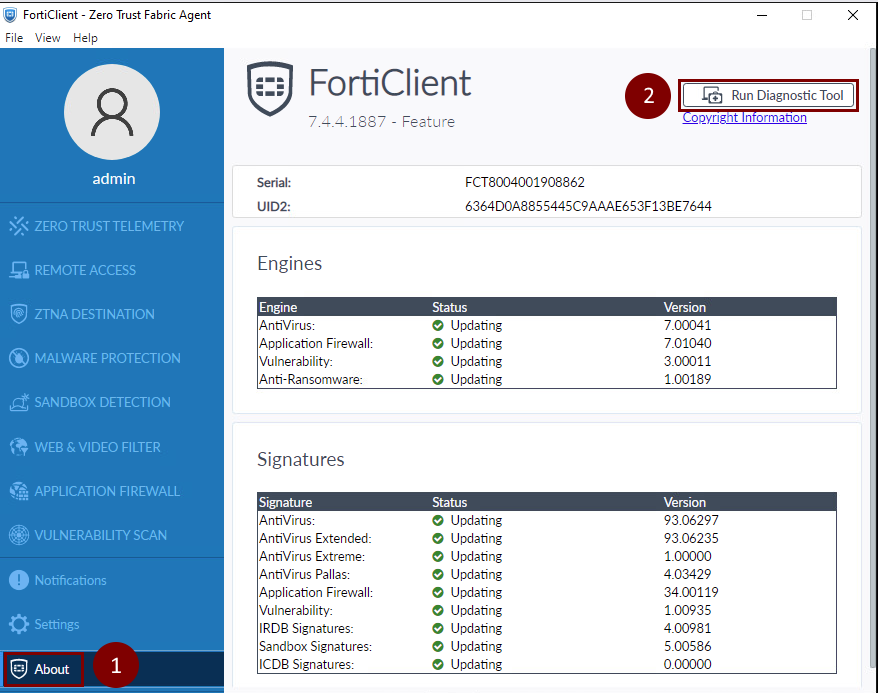This screenshot has height=693, width=878.
Task: Click Application Firewall signature version 34.00119
Action: coord(691,592)
